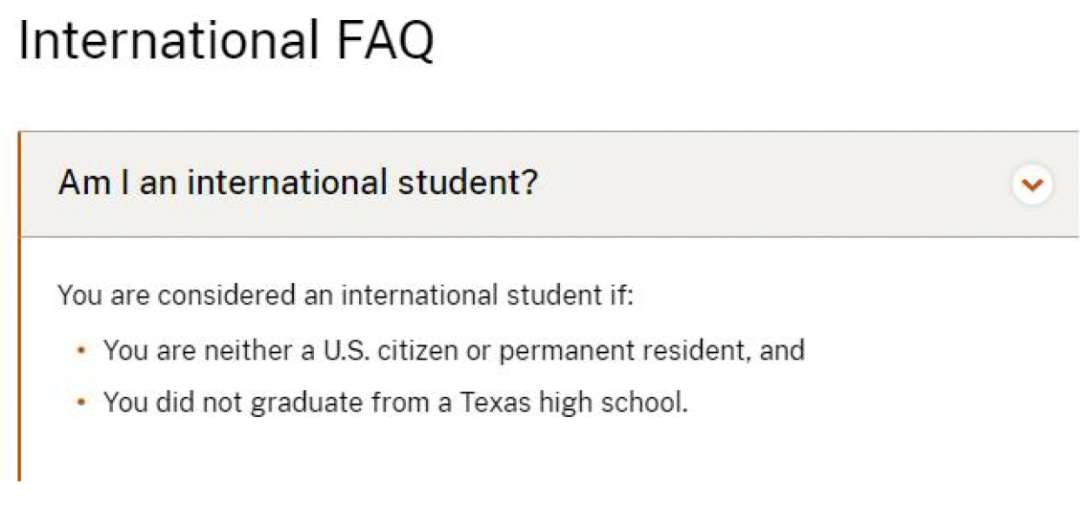
Task: Click the bullet about U.S. citizen or permanent resident
Action: pos(454,351)
